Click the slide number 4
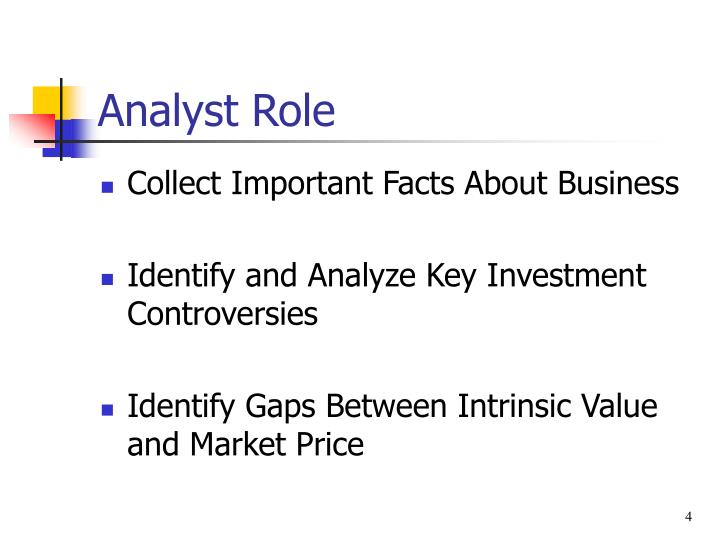This screenshot has height=540, width=720. 688,517
